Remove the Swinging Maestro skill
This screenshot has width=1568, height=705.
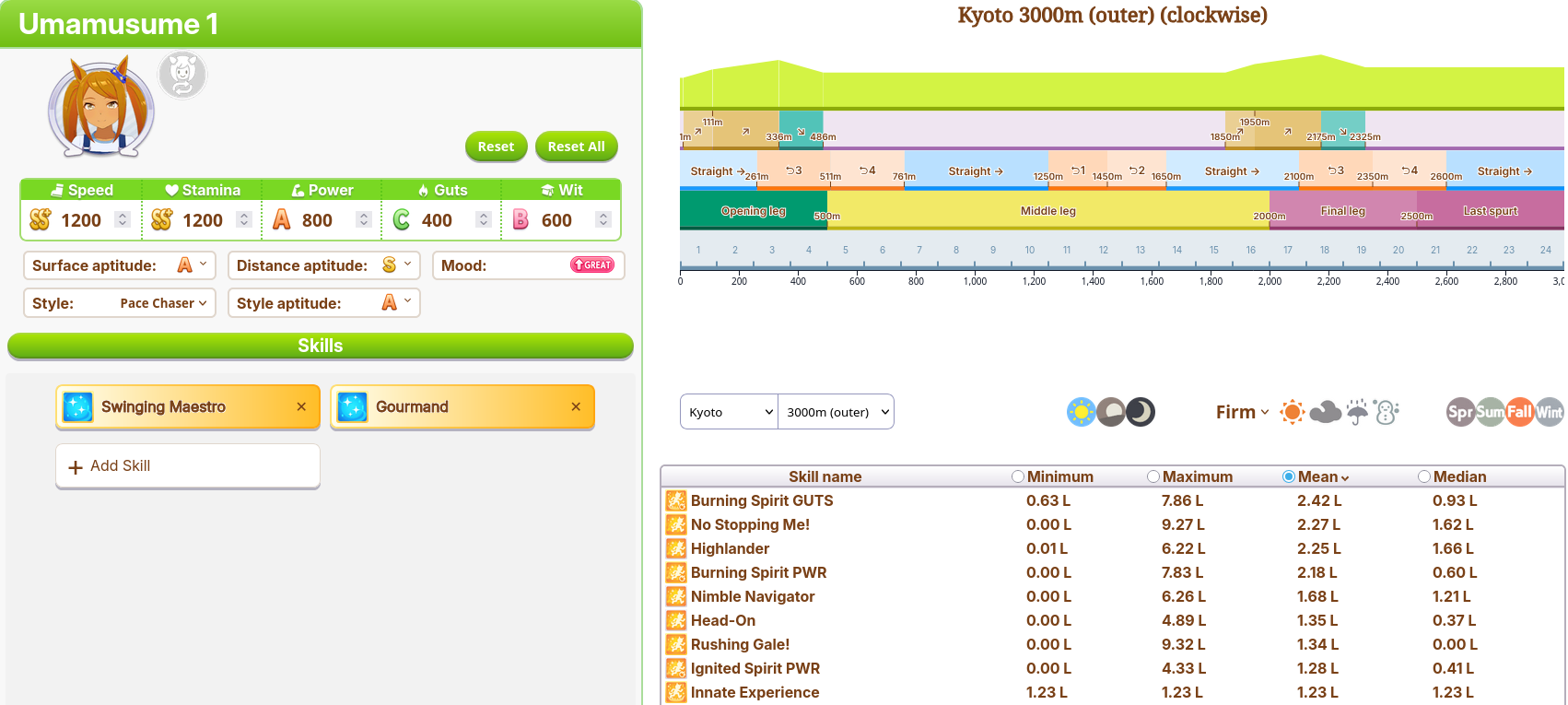[x=301, y=406]
